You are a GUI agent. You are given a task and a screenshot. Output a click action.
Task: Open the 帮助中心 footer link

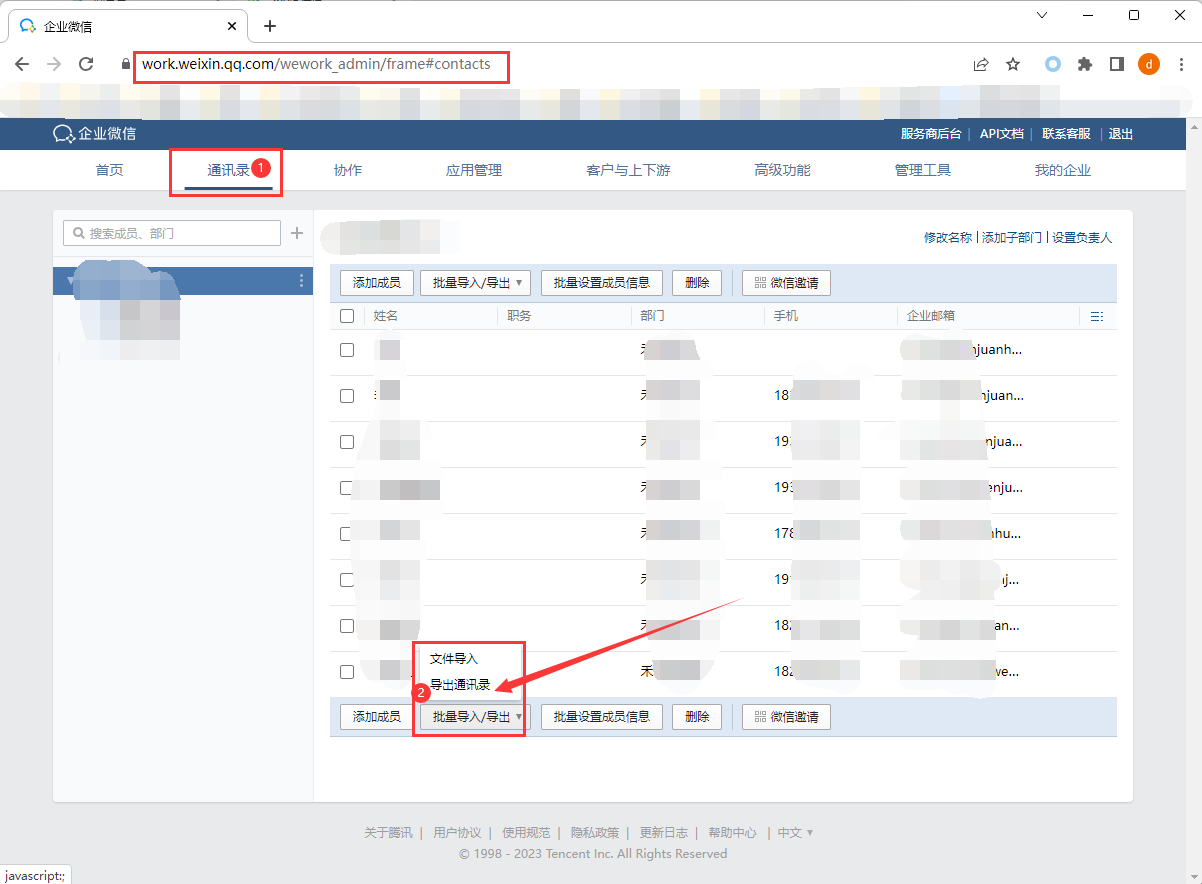click(x=732, y=832)
